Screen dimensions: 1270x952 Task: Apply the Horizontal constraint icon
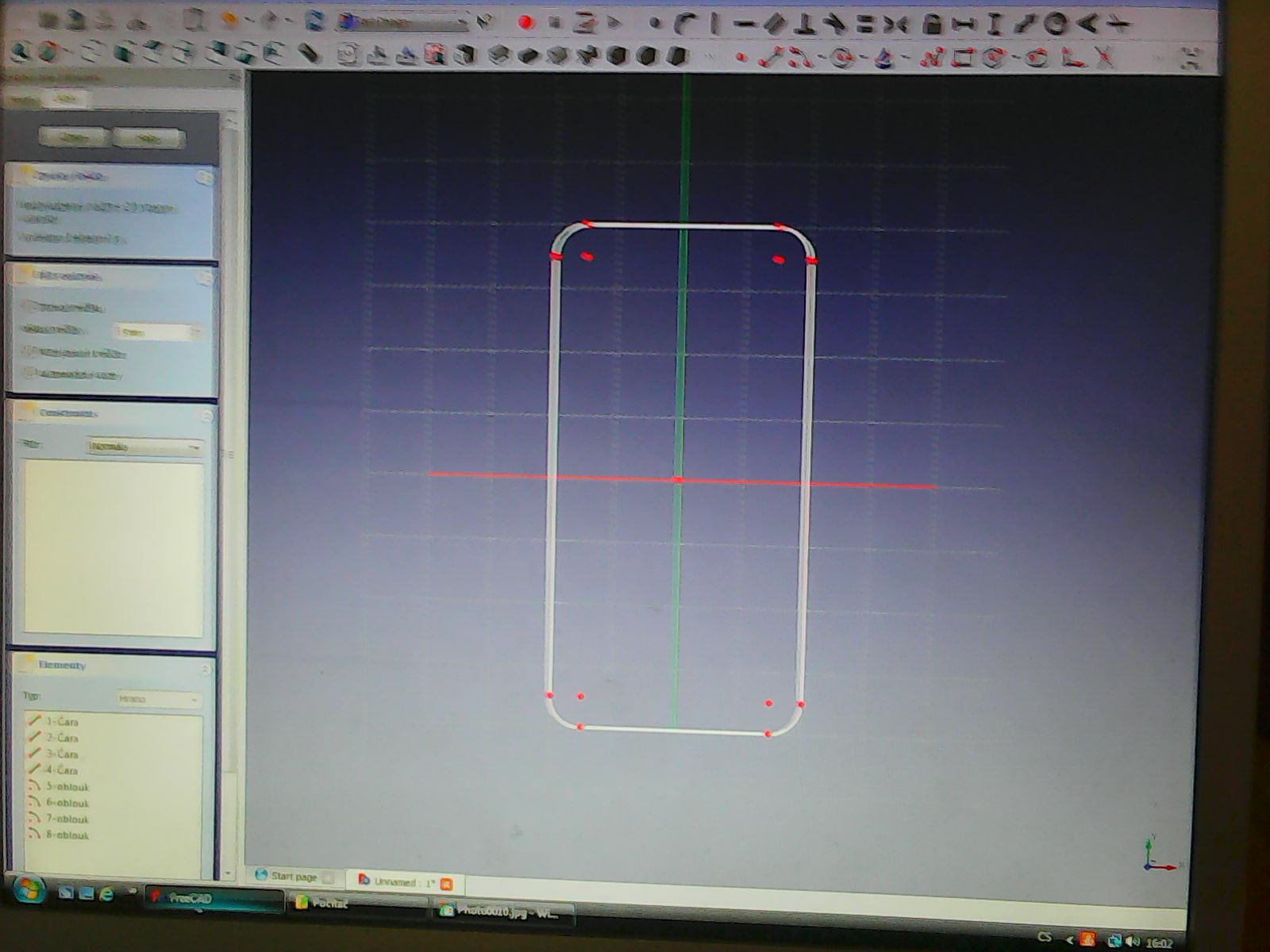click(745, 24)
